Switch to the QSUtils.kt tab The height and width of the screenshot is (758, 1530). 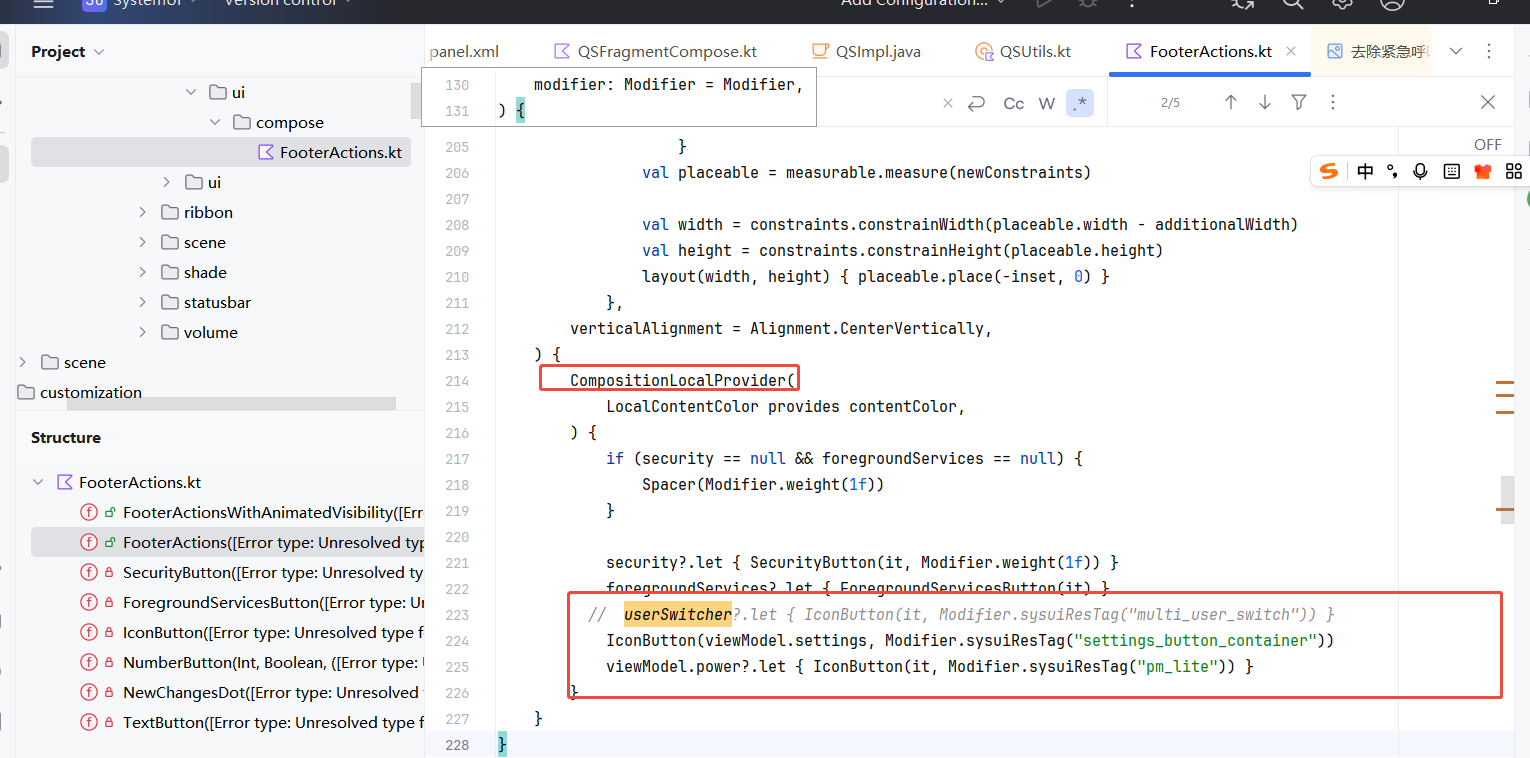click(1023, 51)
